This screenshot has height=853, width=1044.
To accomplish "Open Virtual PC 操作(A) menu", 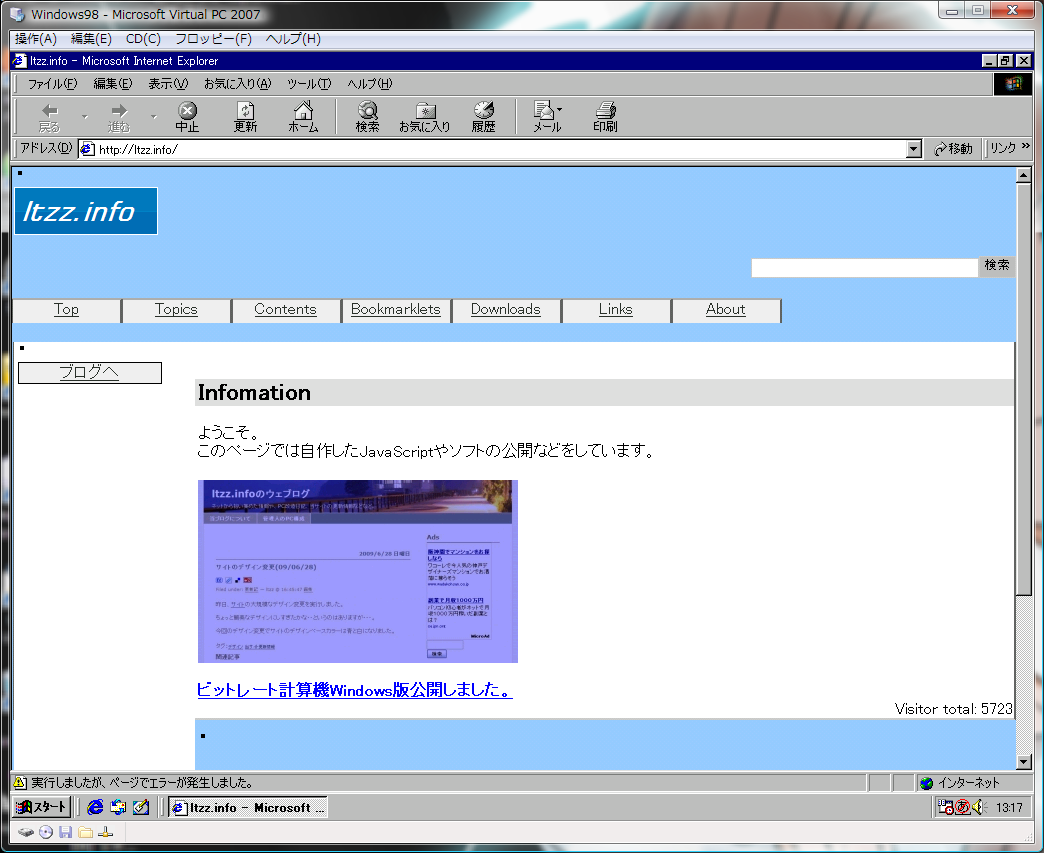I will point(36,39).
